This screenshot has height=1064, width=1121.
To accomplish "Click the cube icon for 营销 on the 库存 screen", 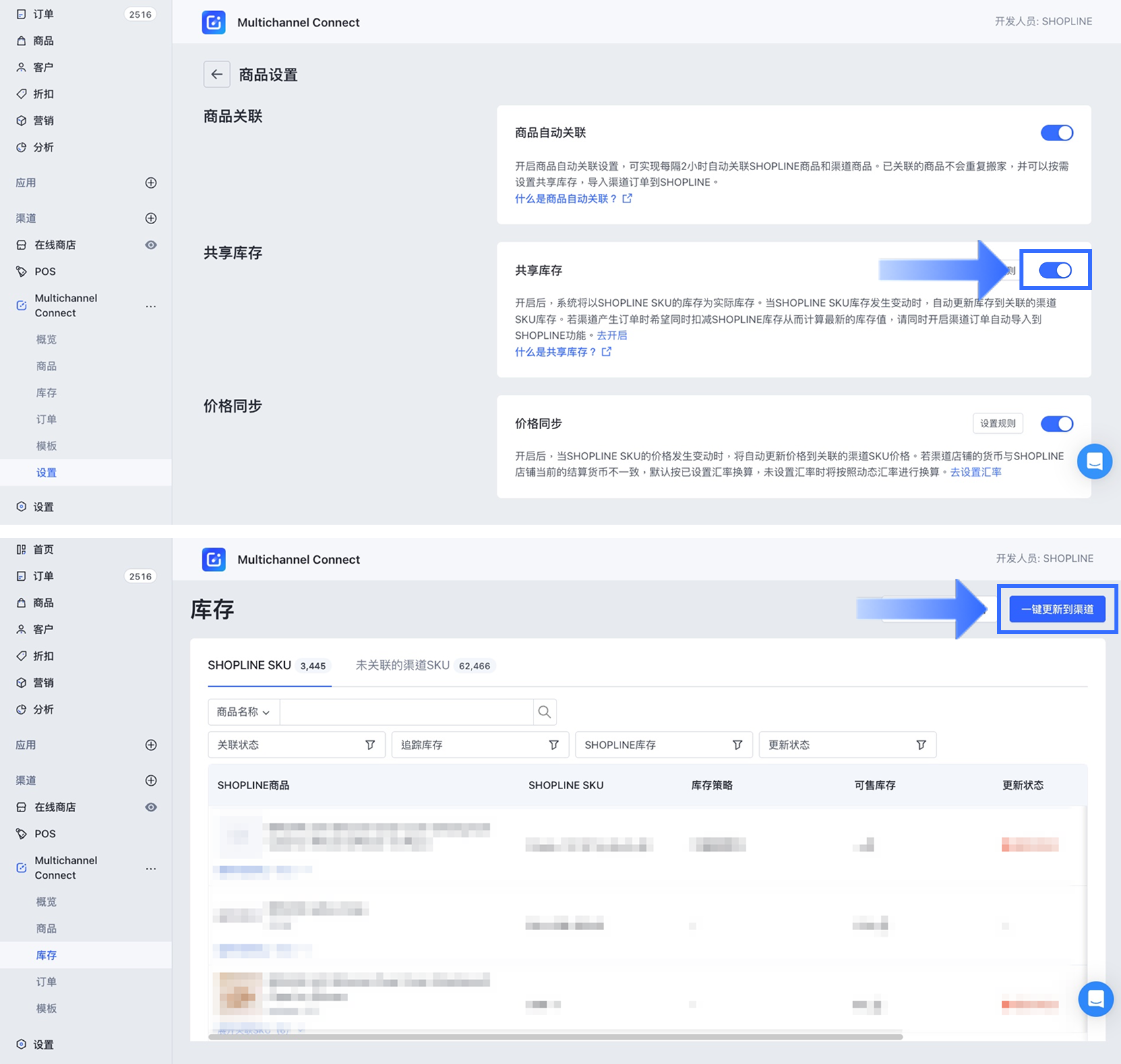I will pyautogui.click(x=22, y=683).
